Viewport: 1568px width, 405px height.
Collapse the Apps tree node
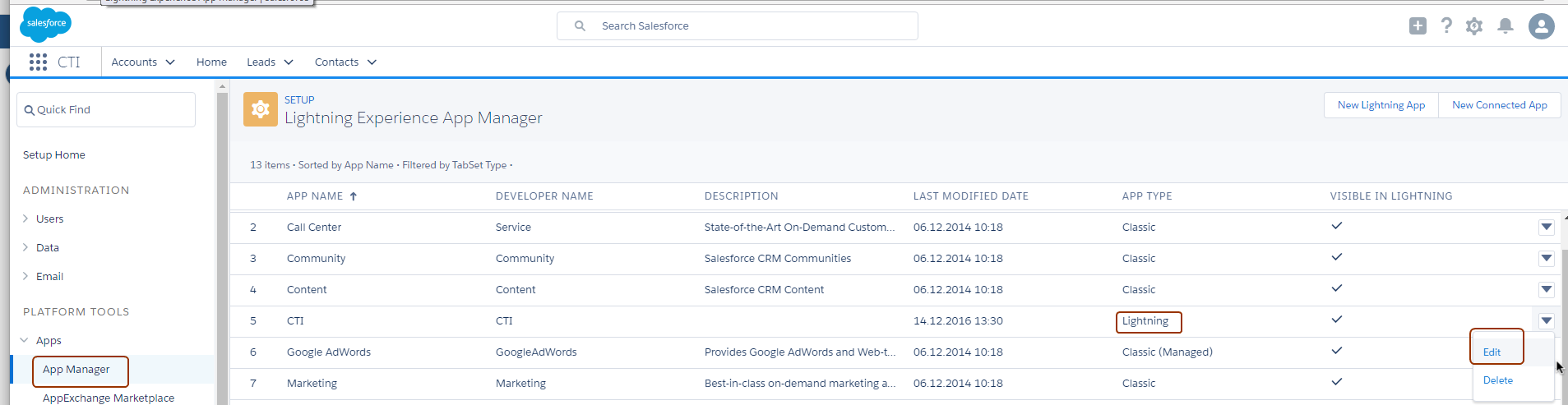(x=25, y=340)
